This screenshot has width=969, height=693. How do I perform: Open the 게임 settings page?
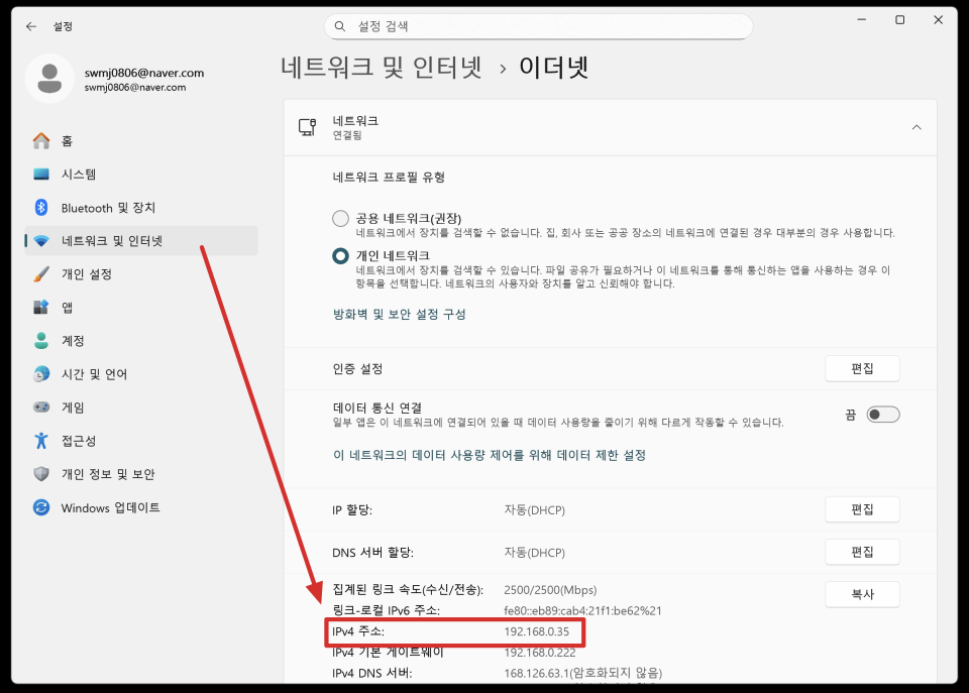pyautogui.click(x=73, y=408)
